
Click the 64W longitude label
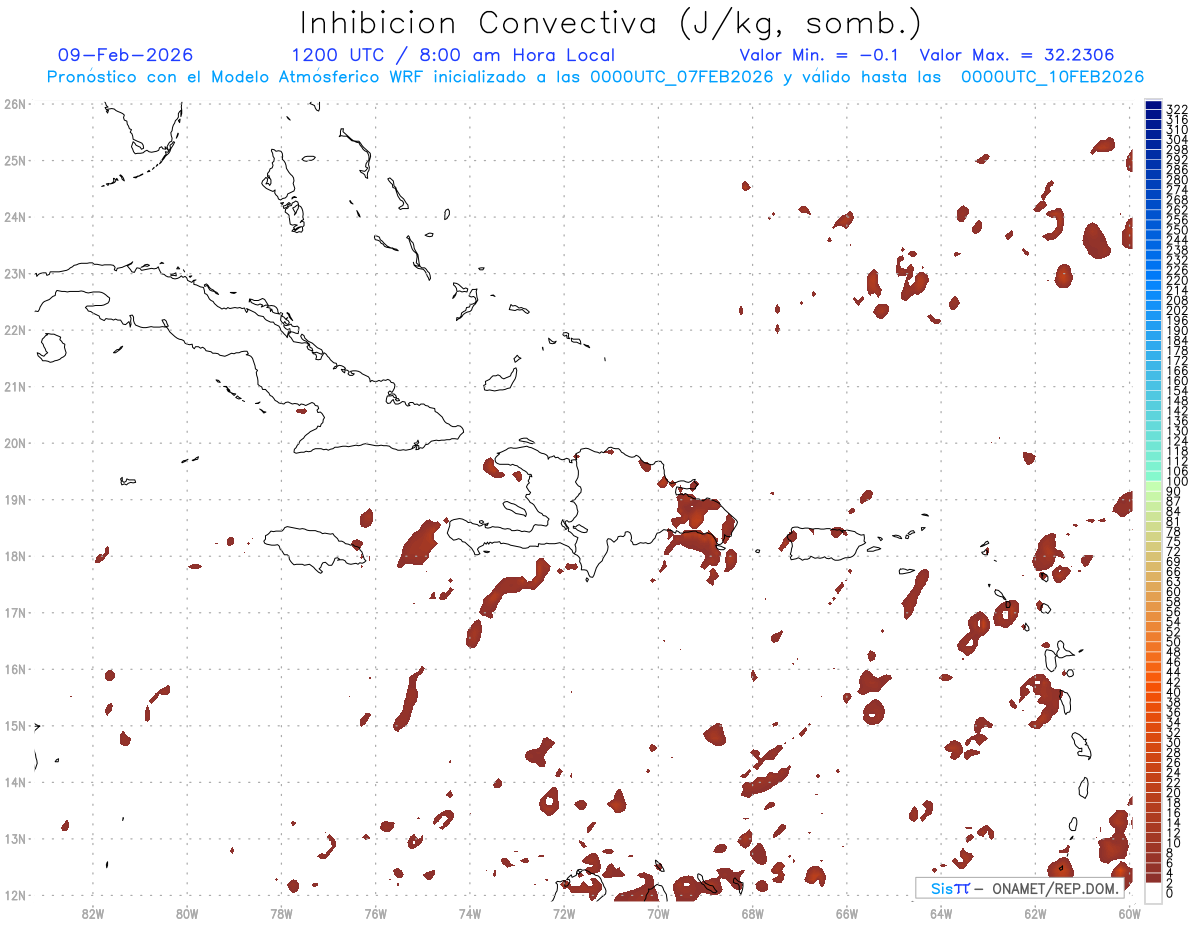(941, 912)
